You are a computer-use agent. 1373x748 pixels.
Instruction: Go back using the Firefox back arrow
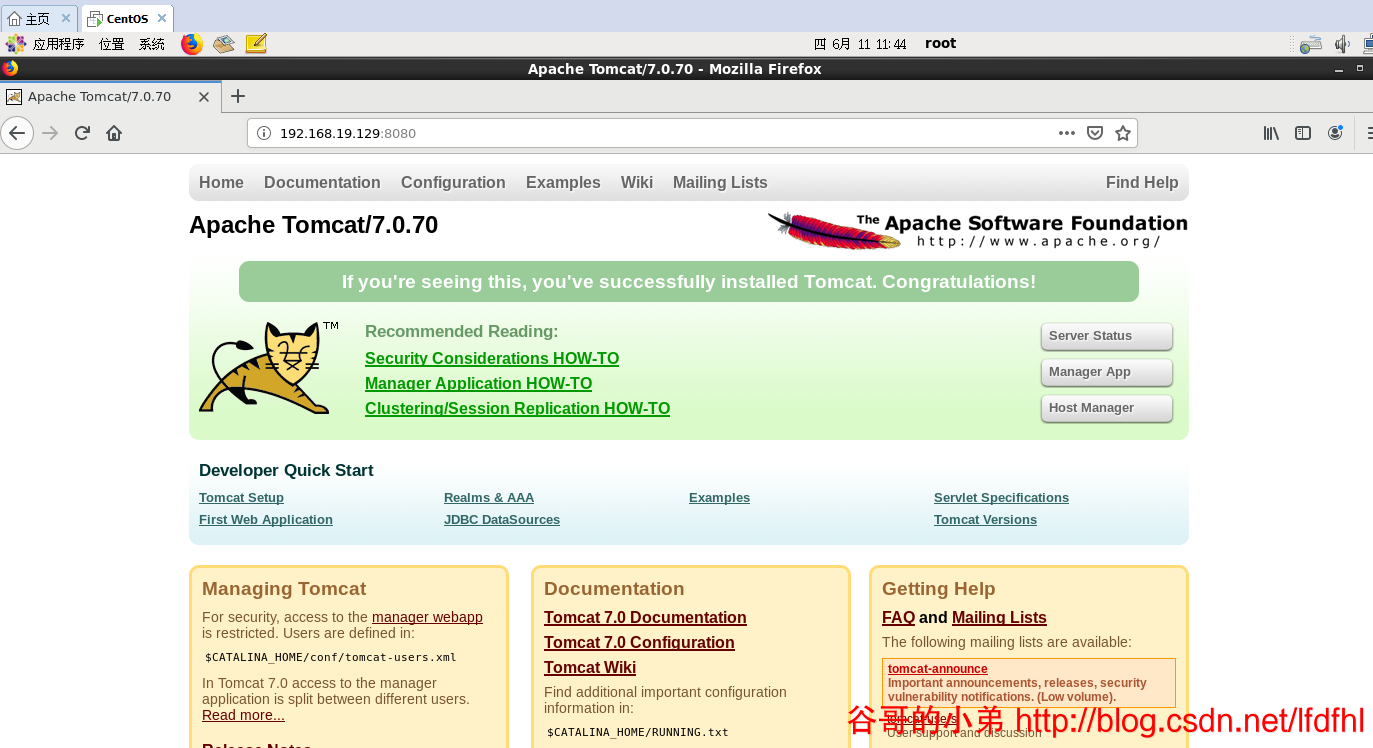(17, 133)
